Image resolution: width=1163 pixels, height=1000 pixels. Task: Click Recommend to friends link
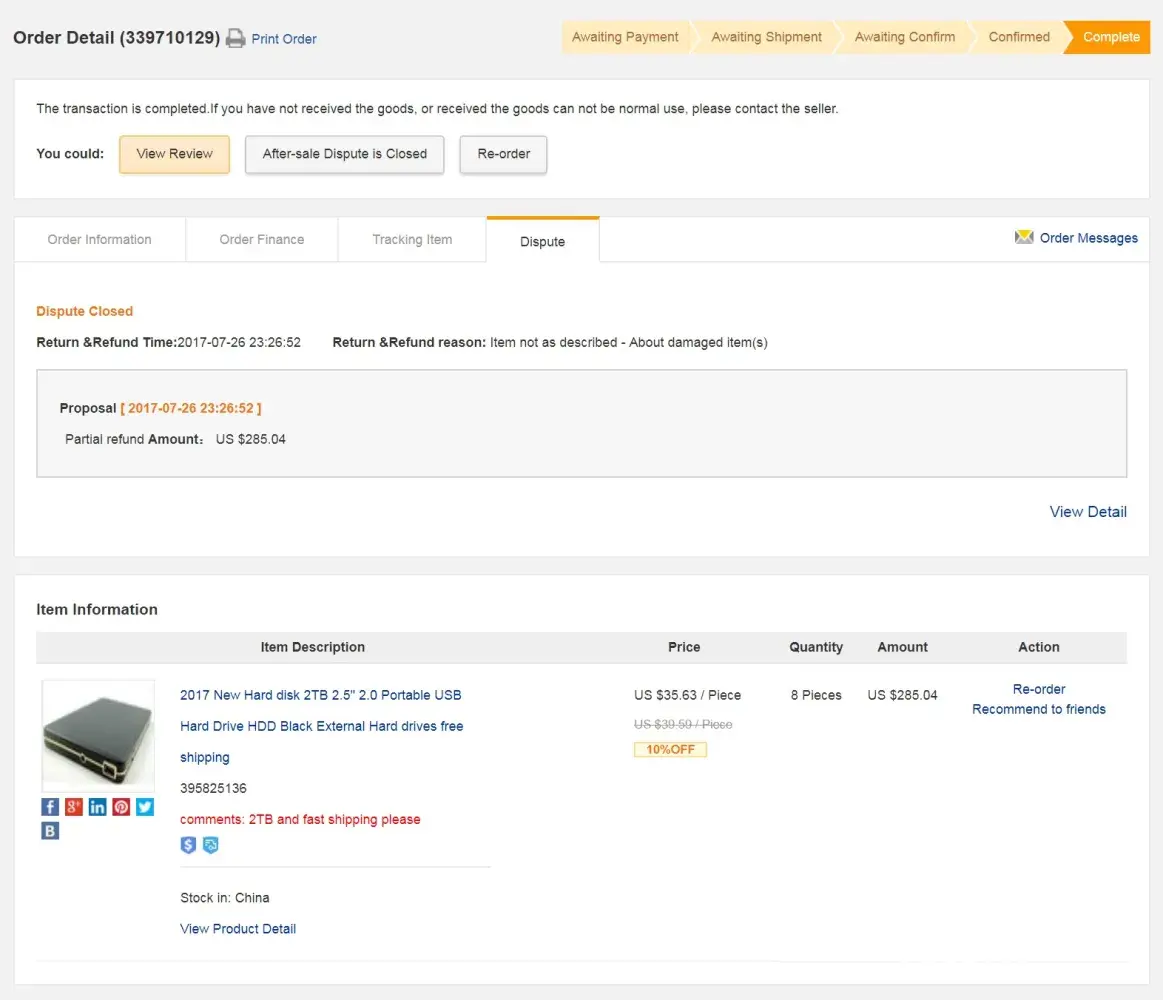(1039, 710)
